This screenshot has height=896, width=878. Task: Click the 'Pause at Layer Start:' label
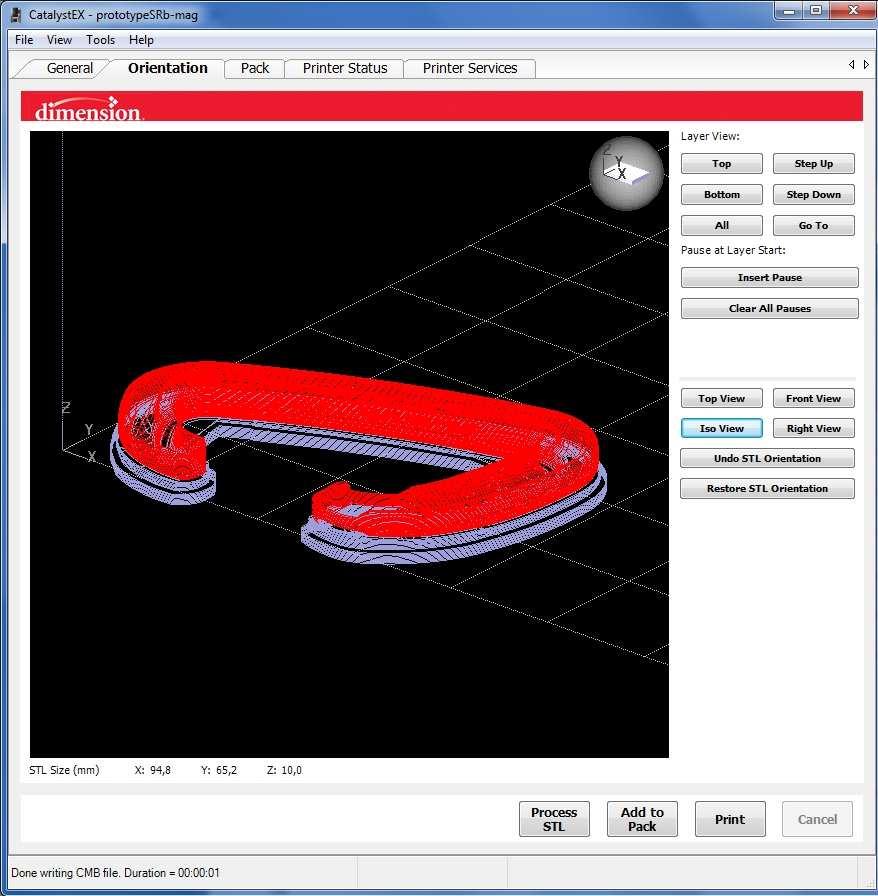(733, 250)
